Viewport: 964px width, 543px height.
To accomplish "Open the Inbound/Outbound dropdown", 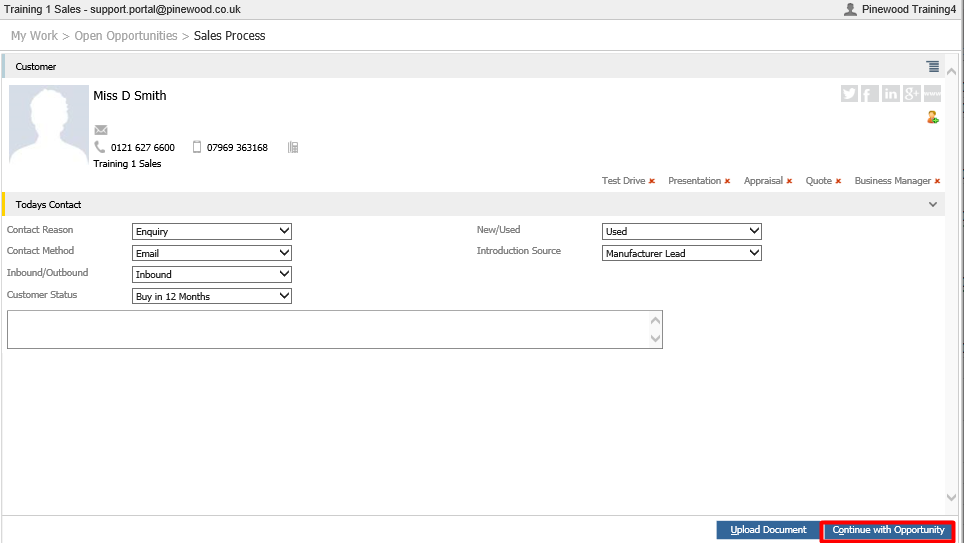I will (x=211, y=274).
